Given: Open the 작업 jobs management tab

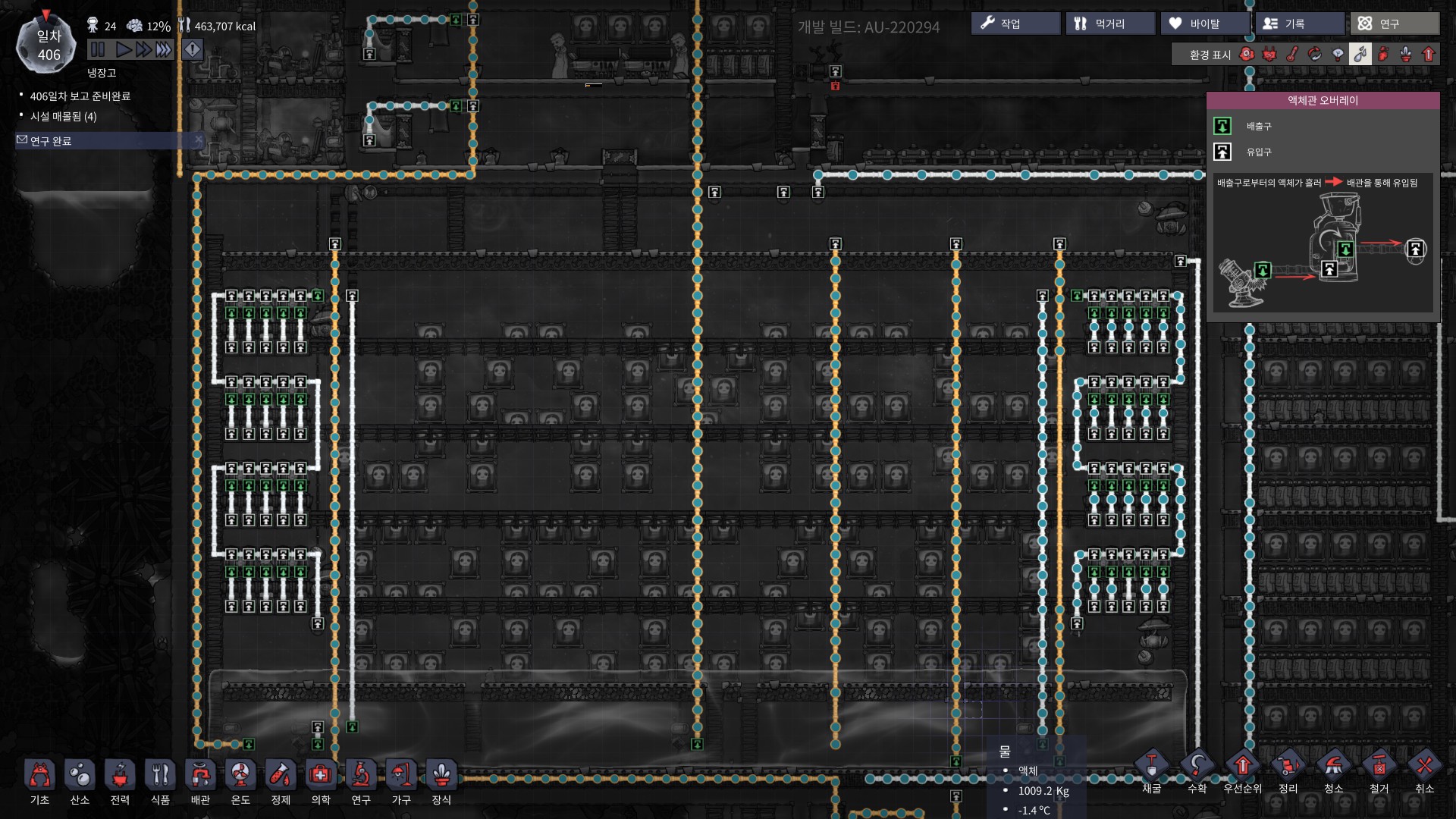Looking at the screenshot, I should (1015, 24).
